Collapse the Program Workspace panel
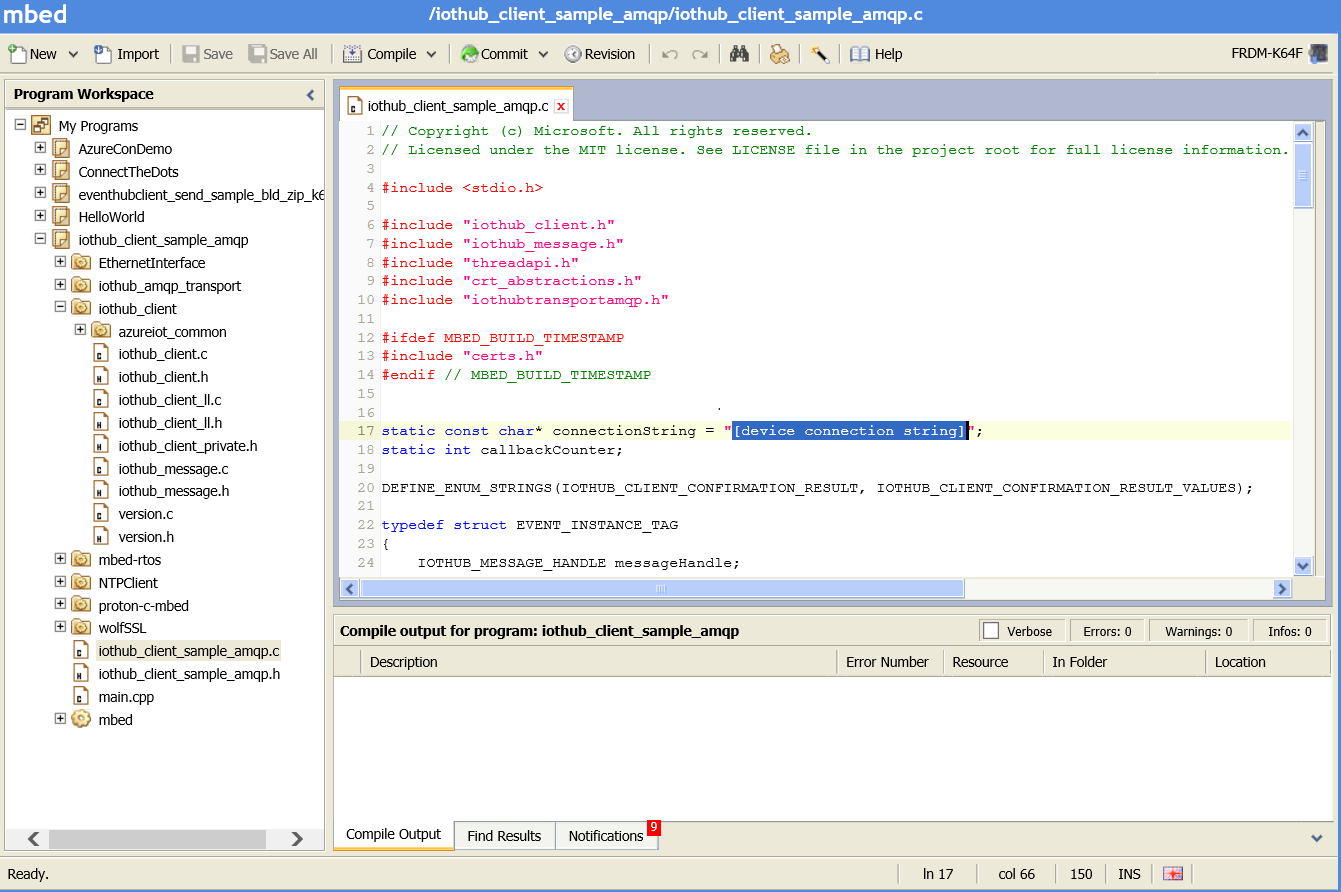The height and width of the screenshot is (892, 1341). pos(310,95)
